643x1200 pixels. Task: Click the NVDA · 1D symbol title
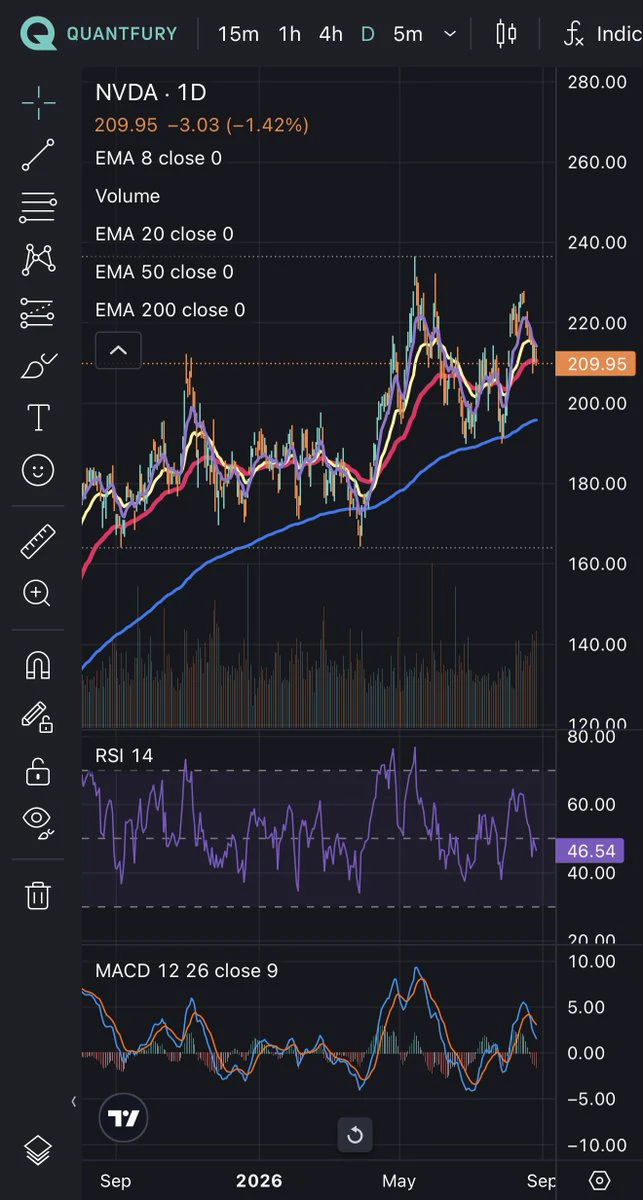click(x=150, y=93)
